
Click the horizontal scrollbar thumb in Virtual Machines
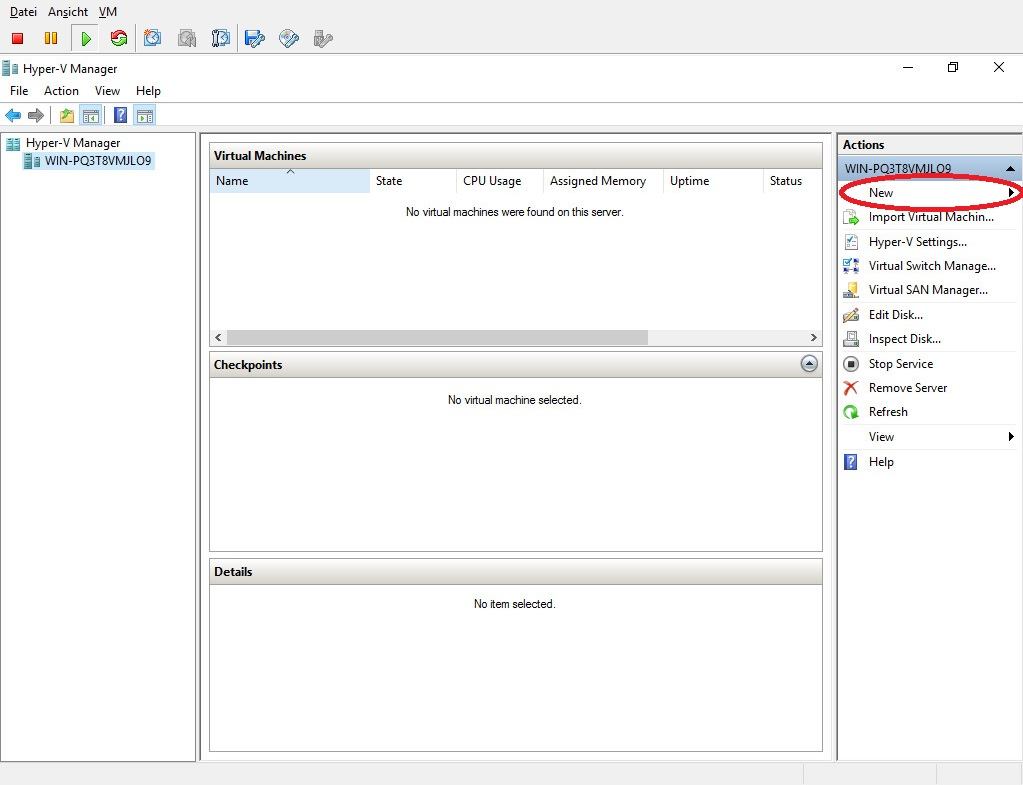(437, 337)
